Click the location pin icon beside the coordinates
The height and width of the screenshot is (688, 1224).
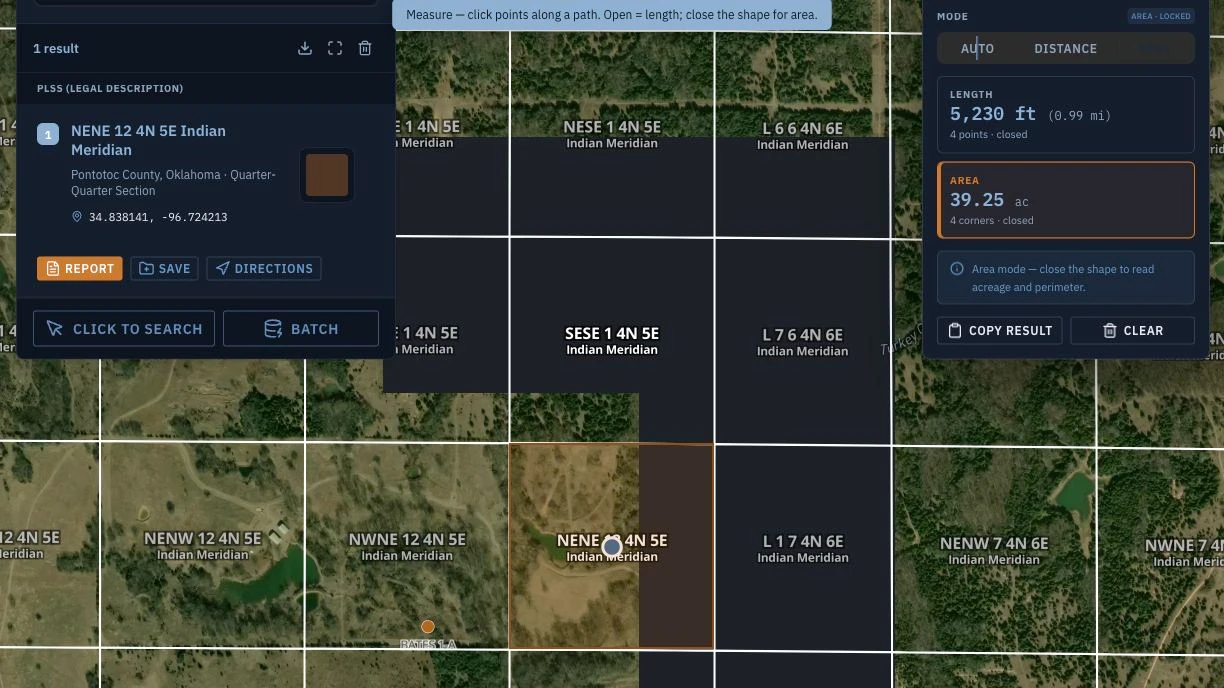(x=77, y=217)
